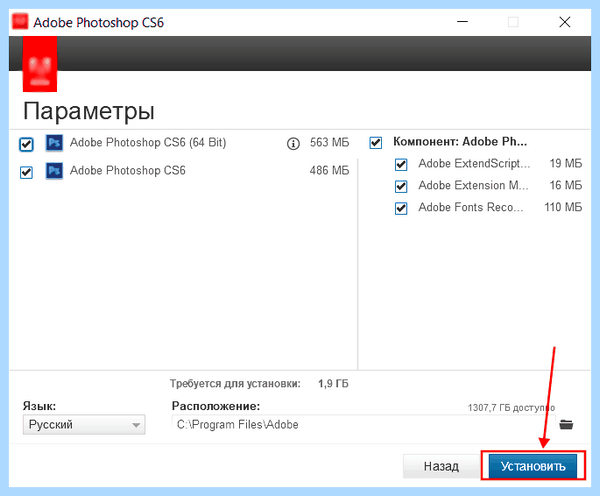Close the Adobe Photoshop CS6 installer window
Screen dimensions: 600x496
pos(565,22)
